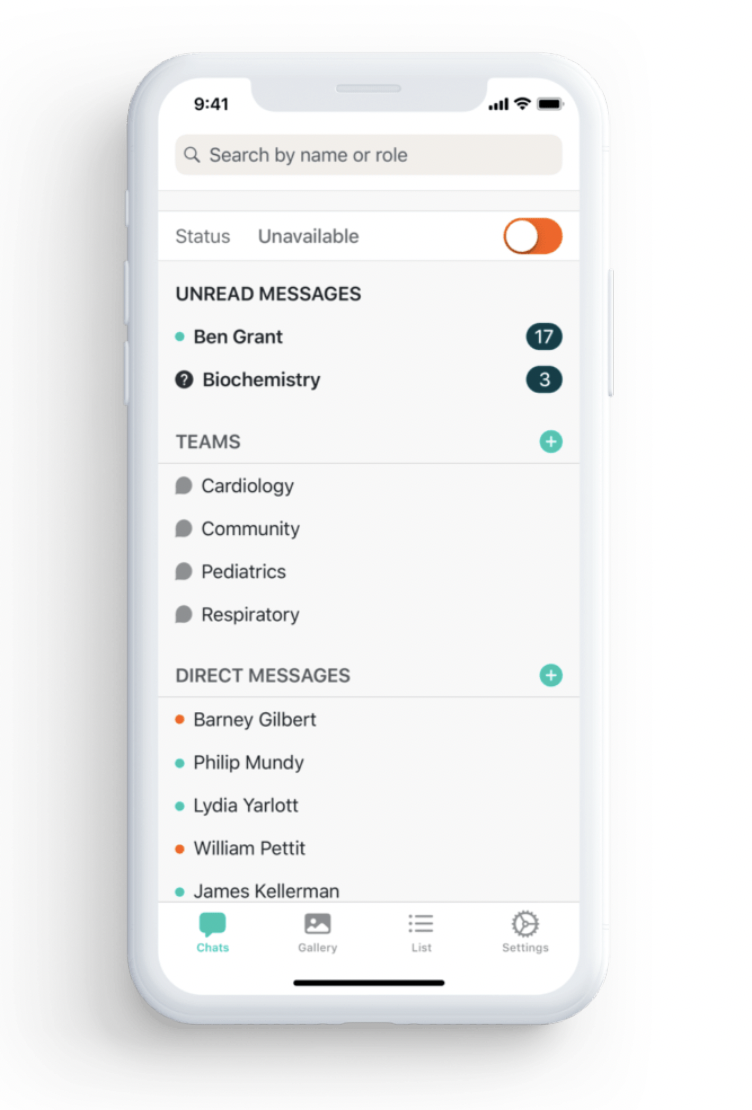Open the Pediatrics team chat

(x=368, y=572)
